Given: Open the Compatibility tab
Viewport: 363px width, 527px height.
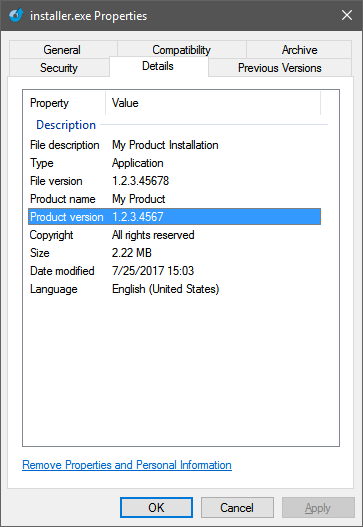Looking at the screenshot, I should point(182,50).
